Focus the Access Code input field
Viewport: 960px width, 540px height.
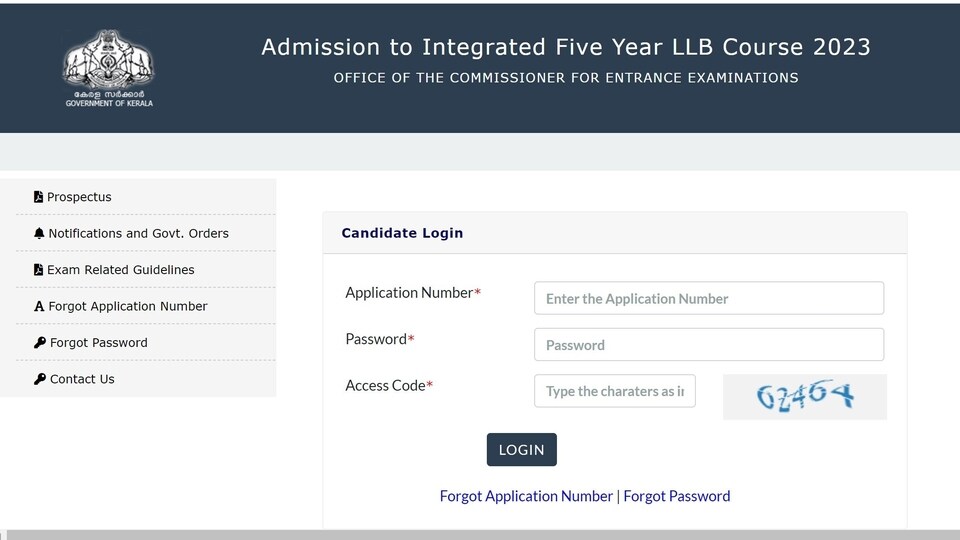615,391
